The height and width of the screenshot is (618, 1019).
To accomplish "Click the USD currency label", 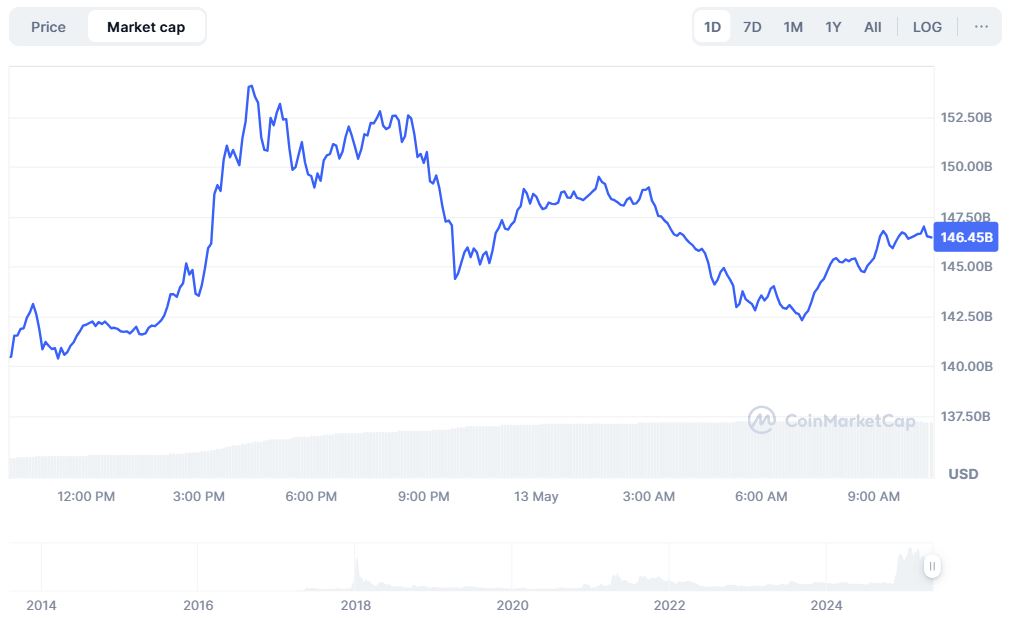I will point(963,473).
